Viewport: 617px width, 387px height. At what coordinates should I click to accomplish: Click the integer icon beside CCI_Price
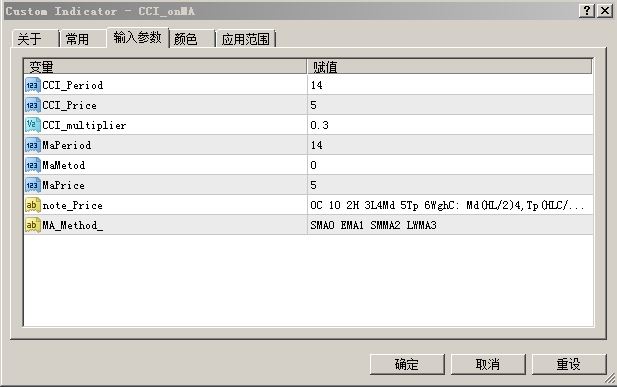pyautogui.click(x=33, y=105)
